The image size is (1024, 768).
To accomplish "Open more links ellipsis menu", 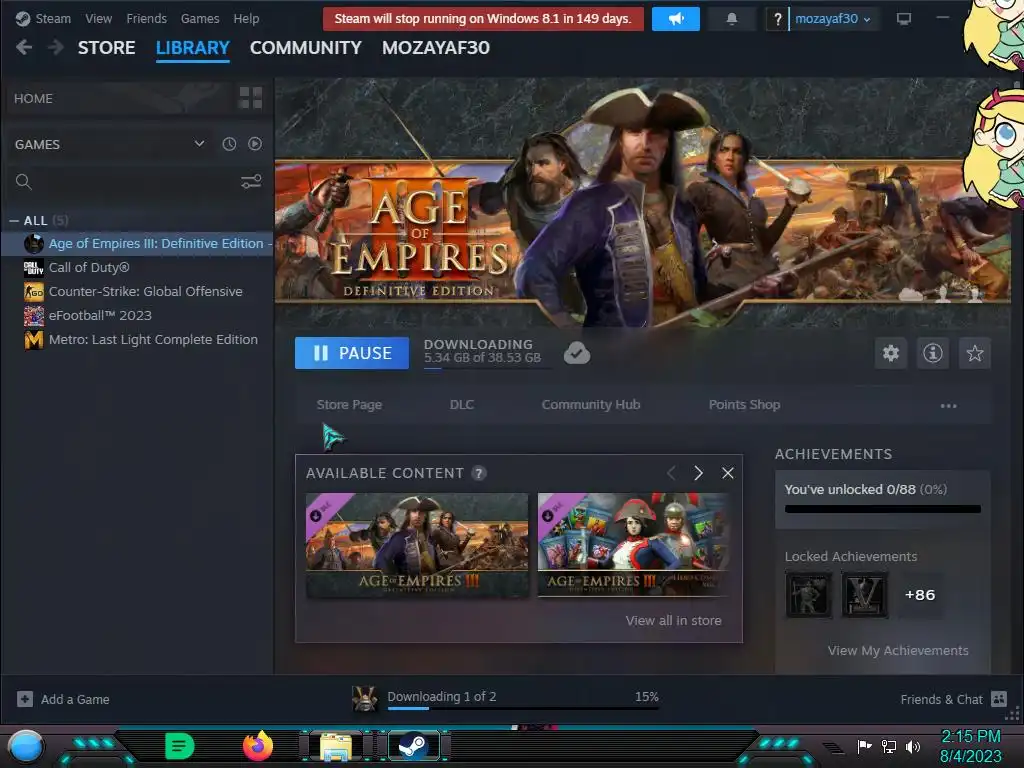I will tap(948, 406).
